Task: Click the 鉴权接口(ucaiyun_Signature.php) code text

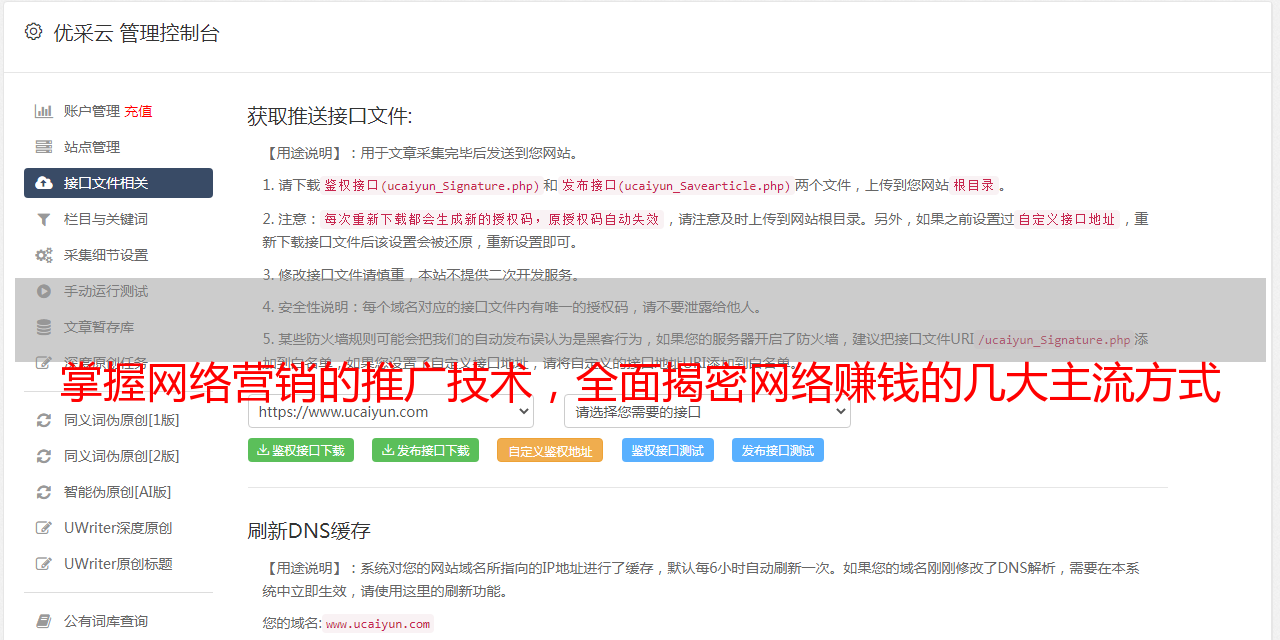Action: click(431, 186)
